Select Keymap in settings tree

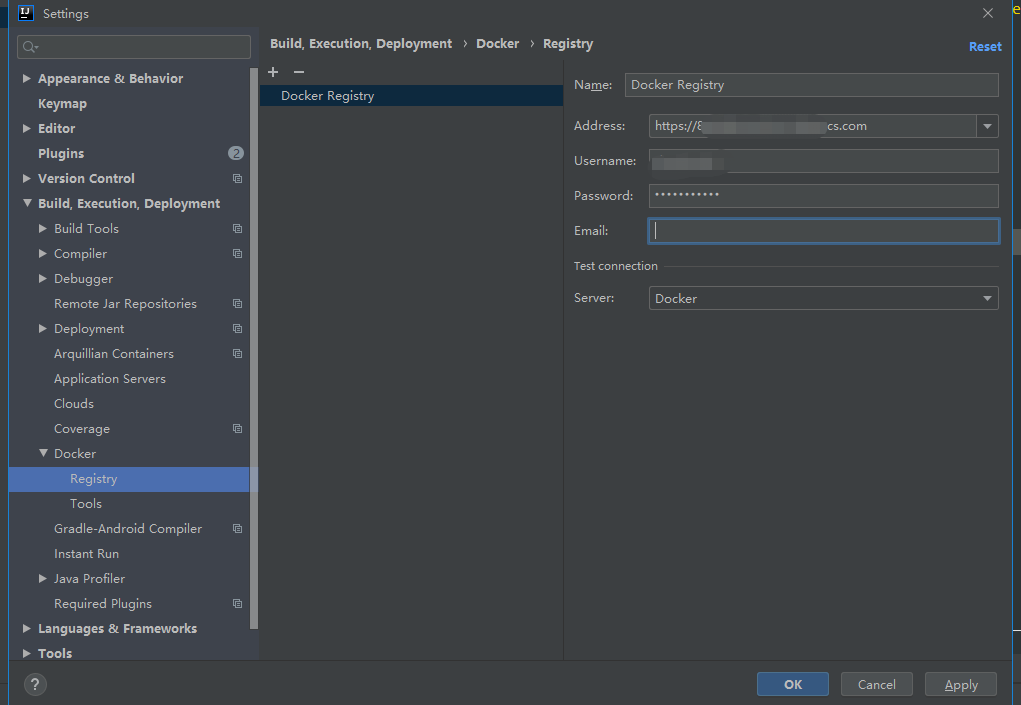[63, 104]
